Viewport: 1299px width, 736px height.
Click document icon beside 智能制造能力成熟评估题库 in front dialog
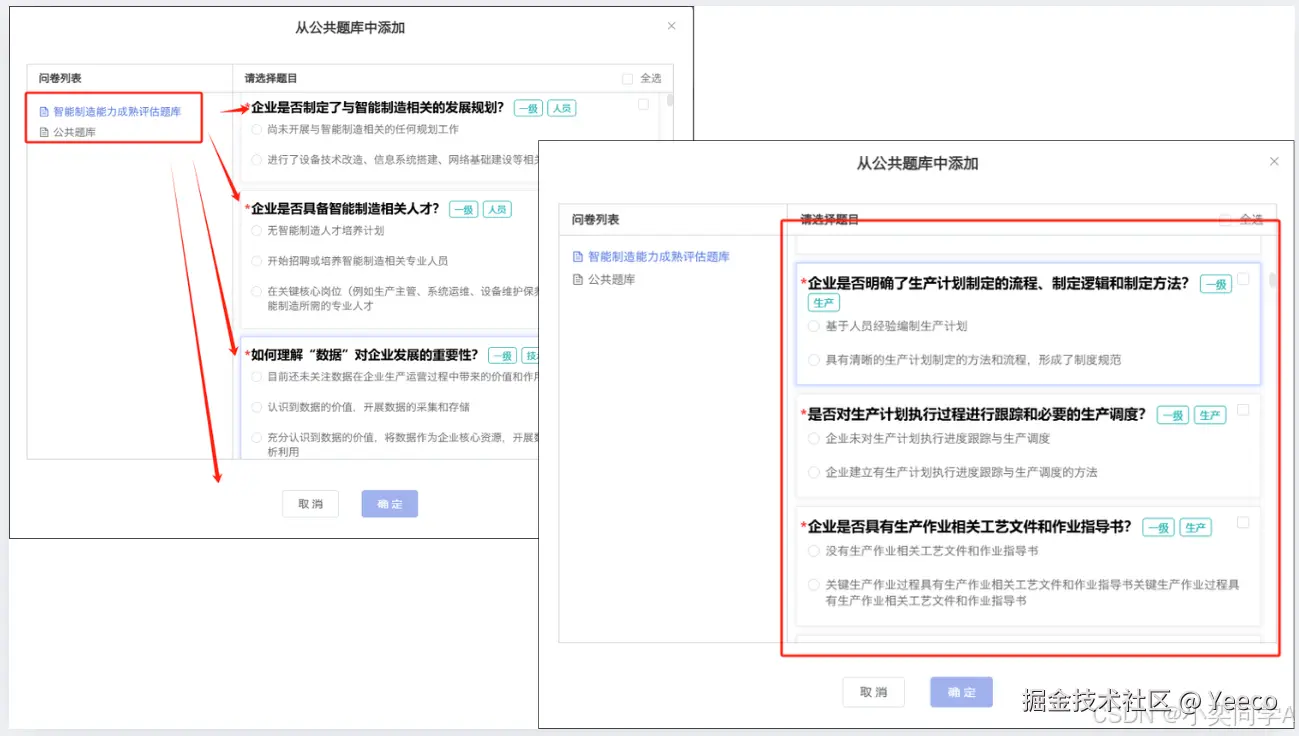tap(577, 257)
